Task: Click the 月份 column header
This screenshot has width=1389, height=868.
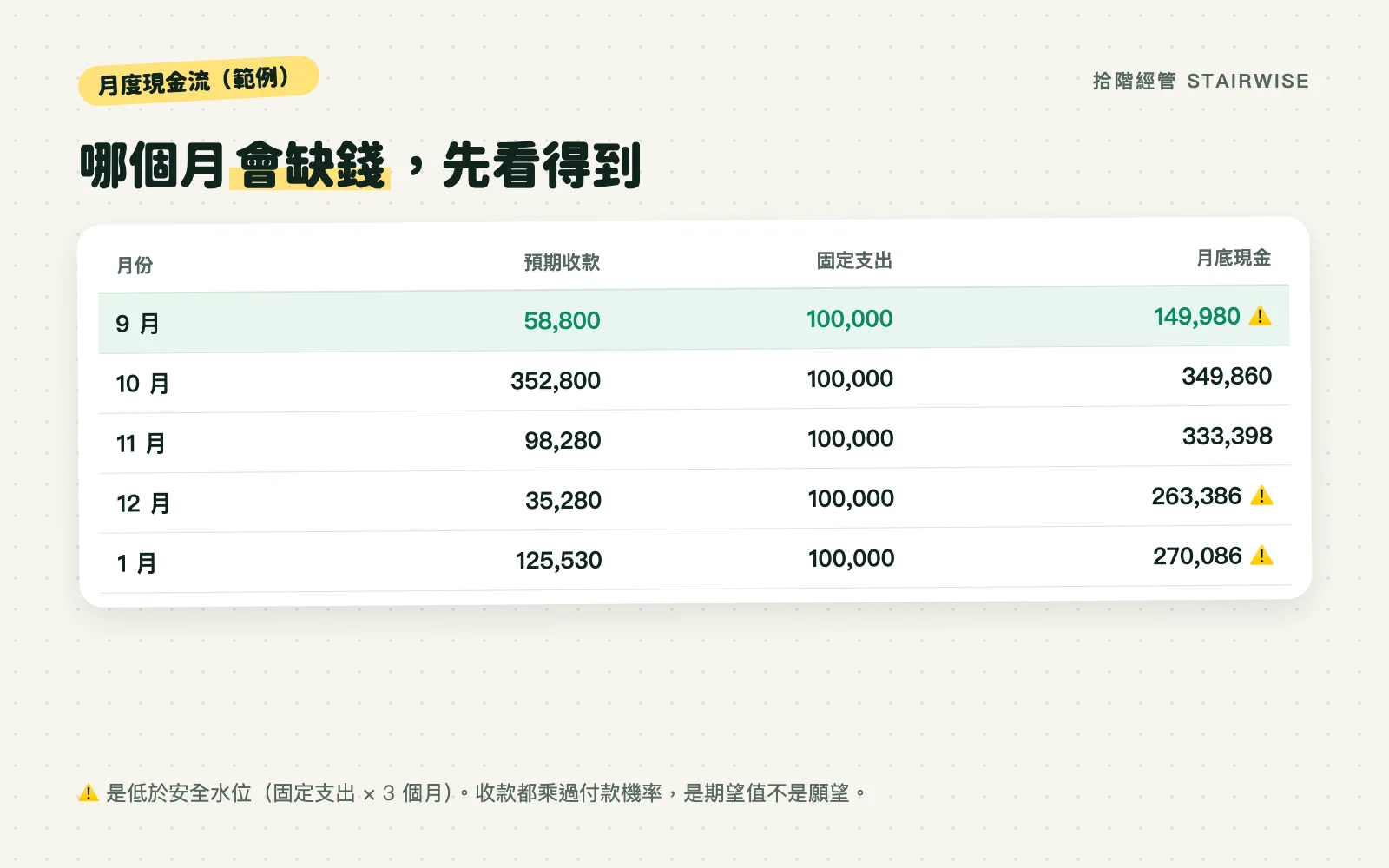Action: pos(135,265)
